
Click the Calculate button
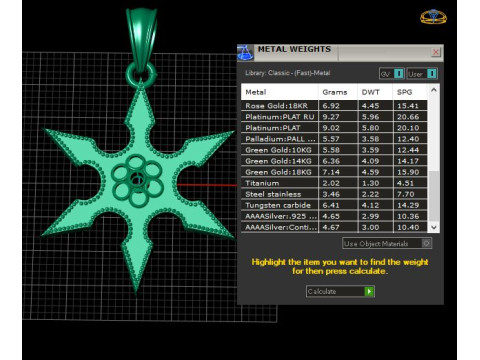click(340, 291)
